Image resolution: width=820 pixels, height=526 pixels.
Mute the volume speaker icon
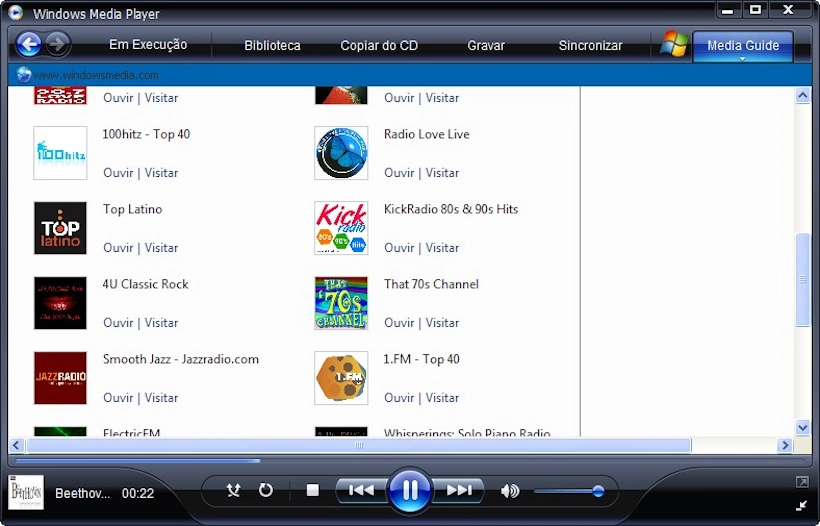(x=510, y=491)
